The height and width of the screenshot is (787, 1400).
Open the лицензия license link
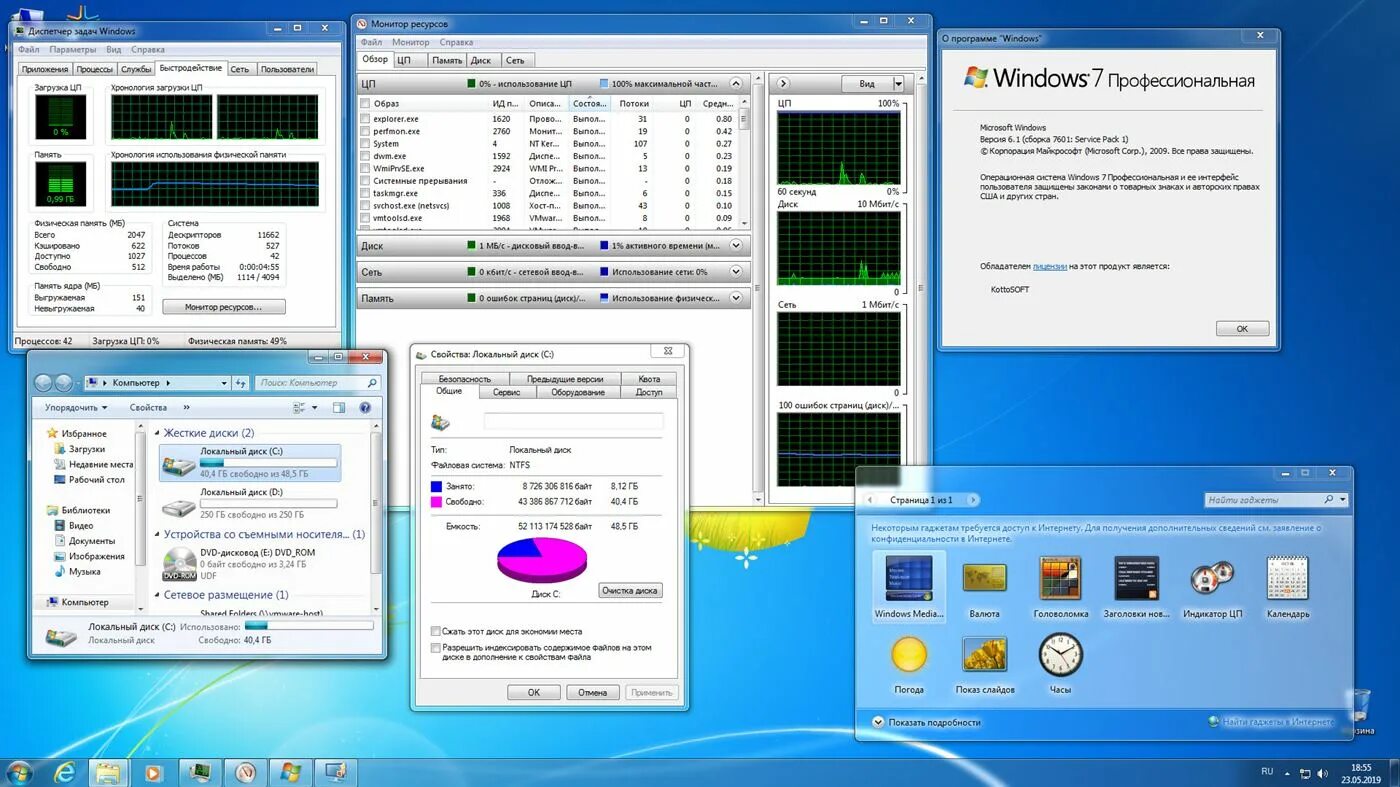click(x=1050, y=266)
